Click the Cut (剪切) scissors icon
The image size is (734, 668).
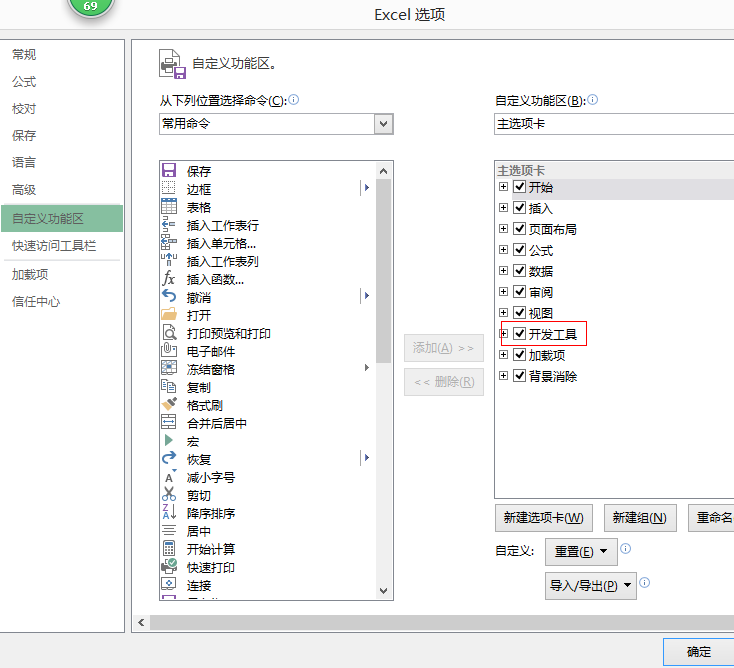(x=169, y=495)
